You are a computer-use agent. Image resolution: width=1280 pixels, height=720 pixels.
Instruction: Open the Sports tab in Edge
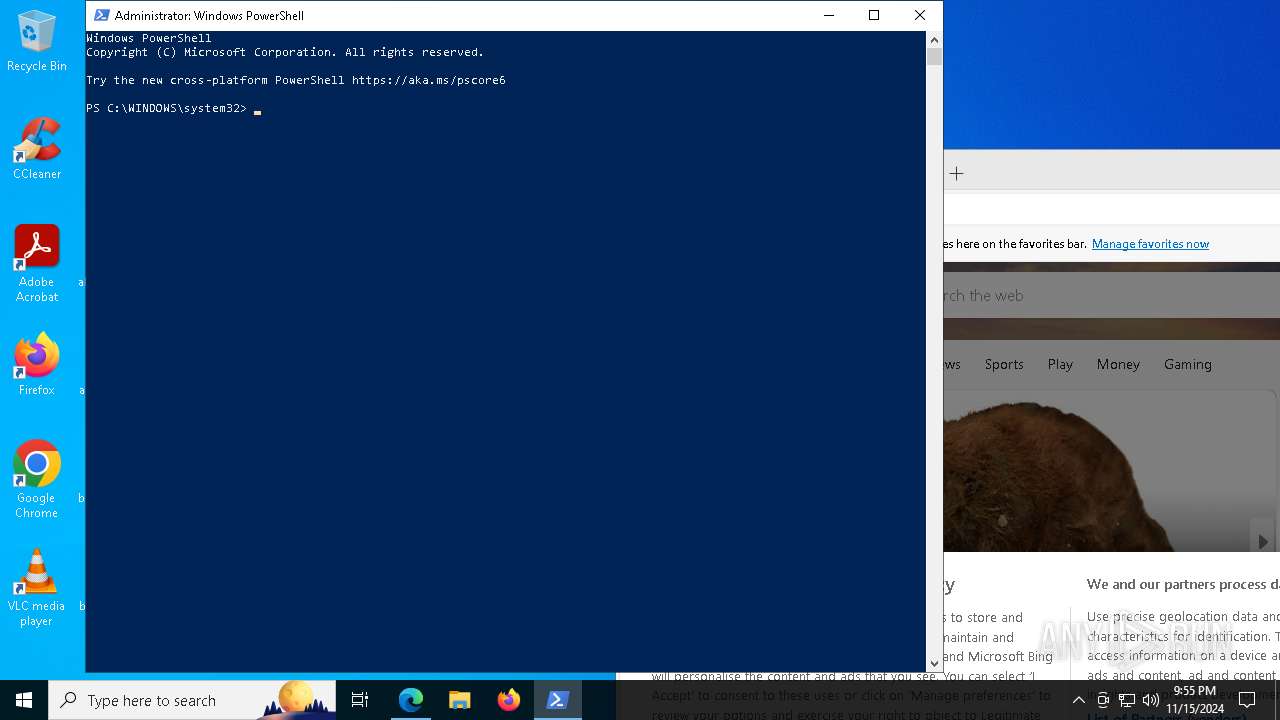click(1004, 364)
